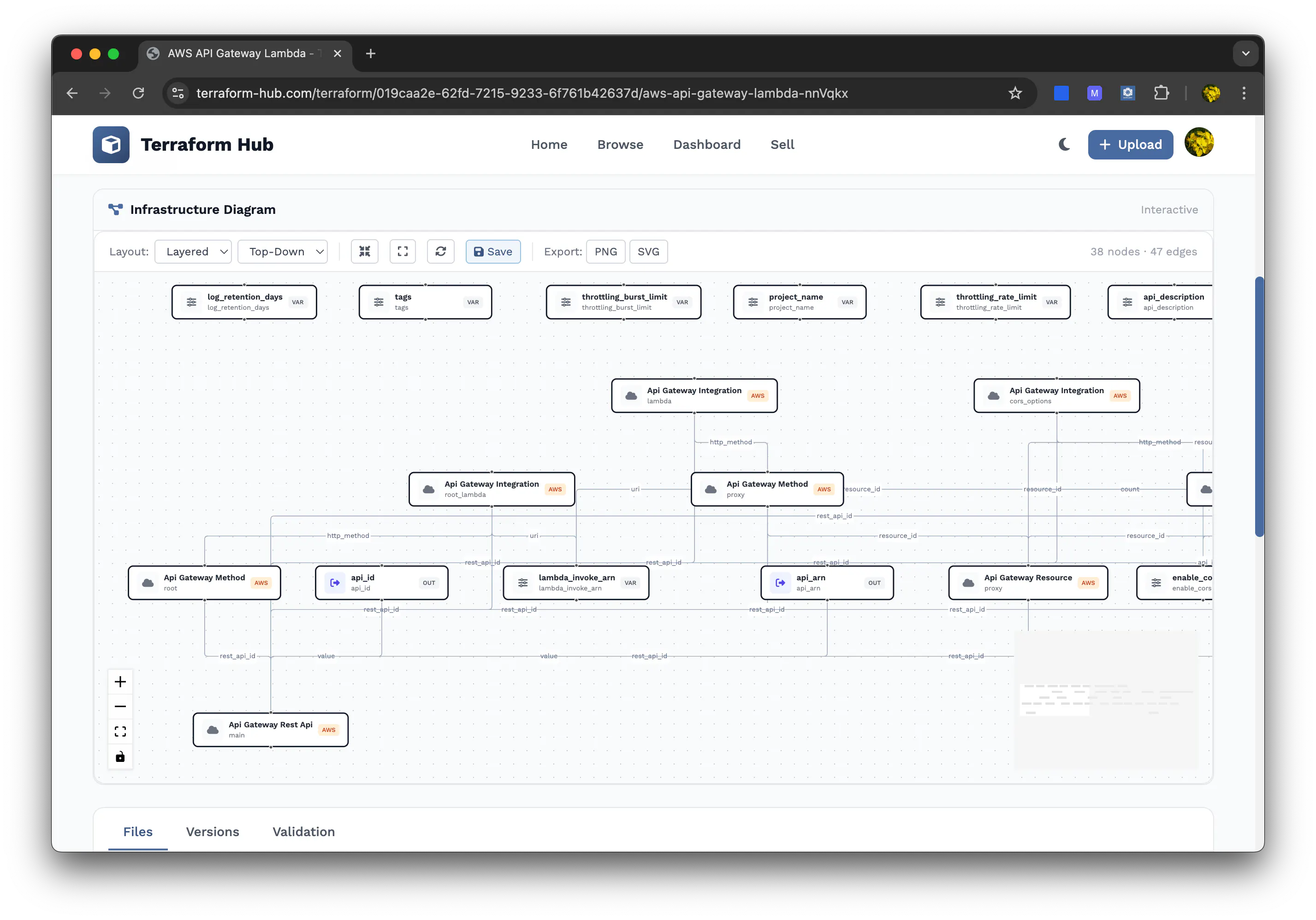The image size is (1316, 920).
Task: Click the OUT badge on api_id node
Action: click(429, 583)
